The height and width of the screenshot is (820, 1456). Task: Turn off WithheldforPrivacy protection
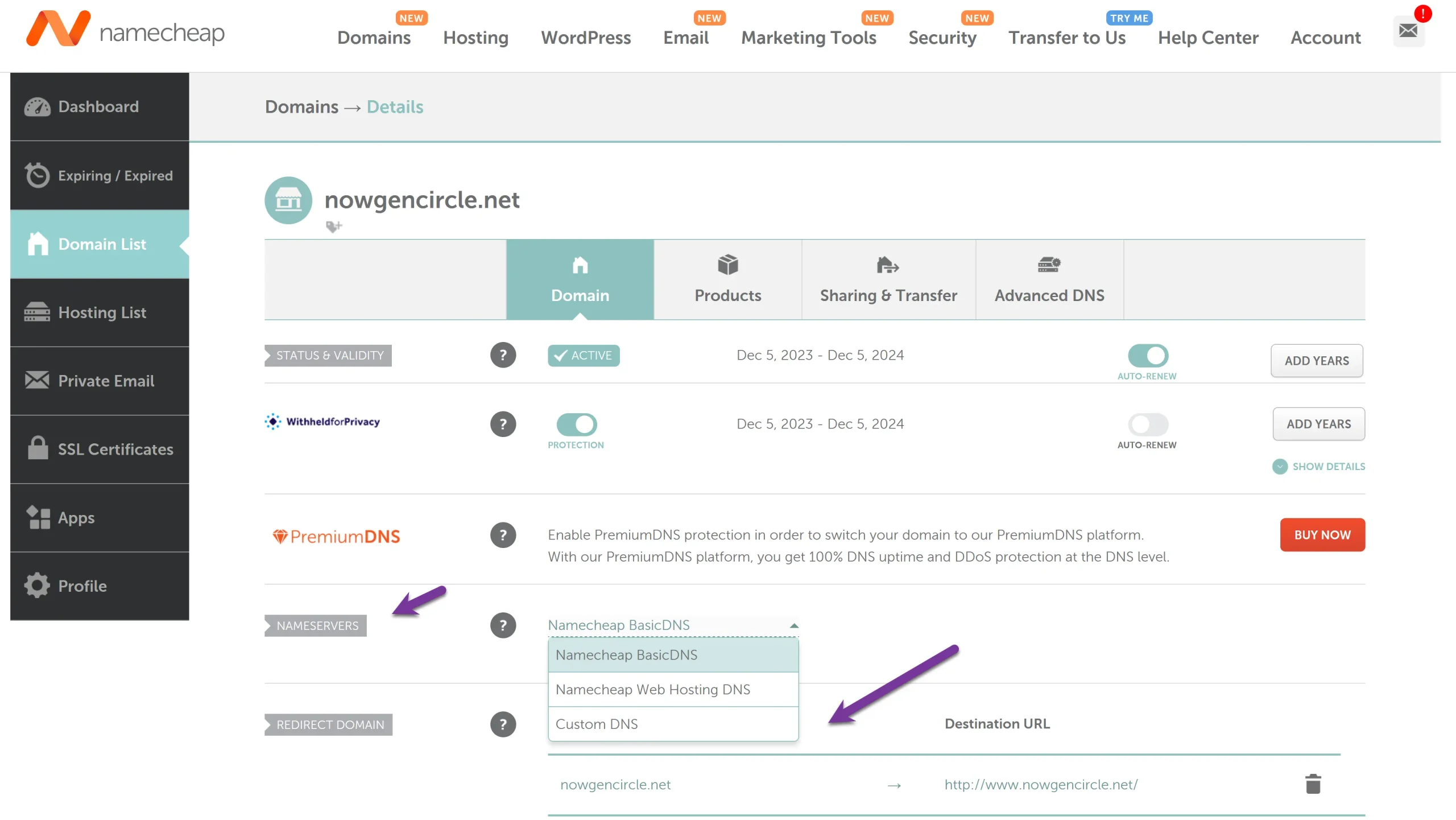pos(576,424)
